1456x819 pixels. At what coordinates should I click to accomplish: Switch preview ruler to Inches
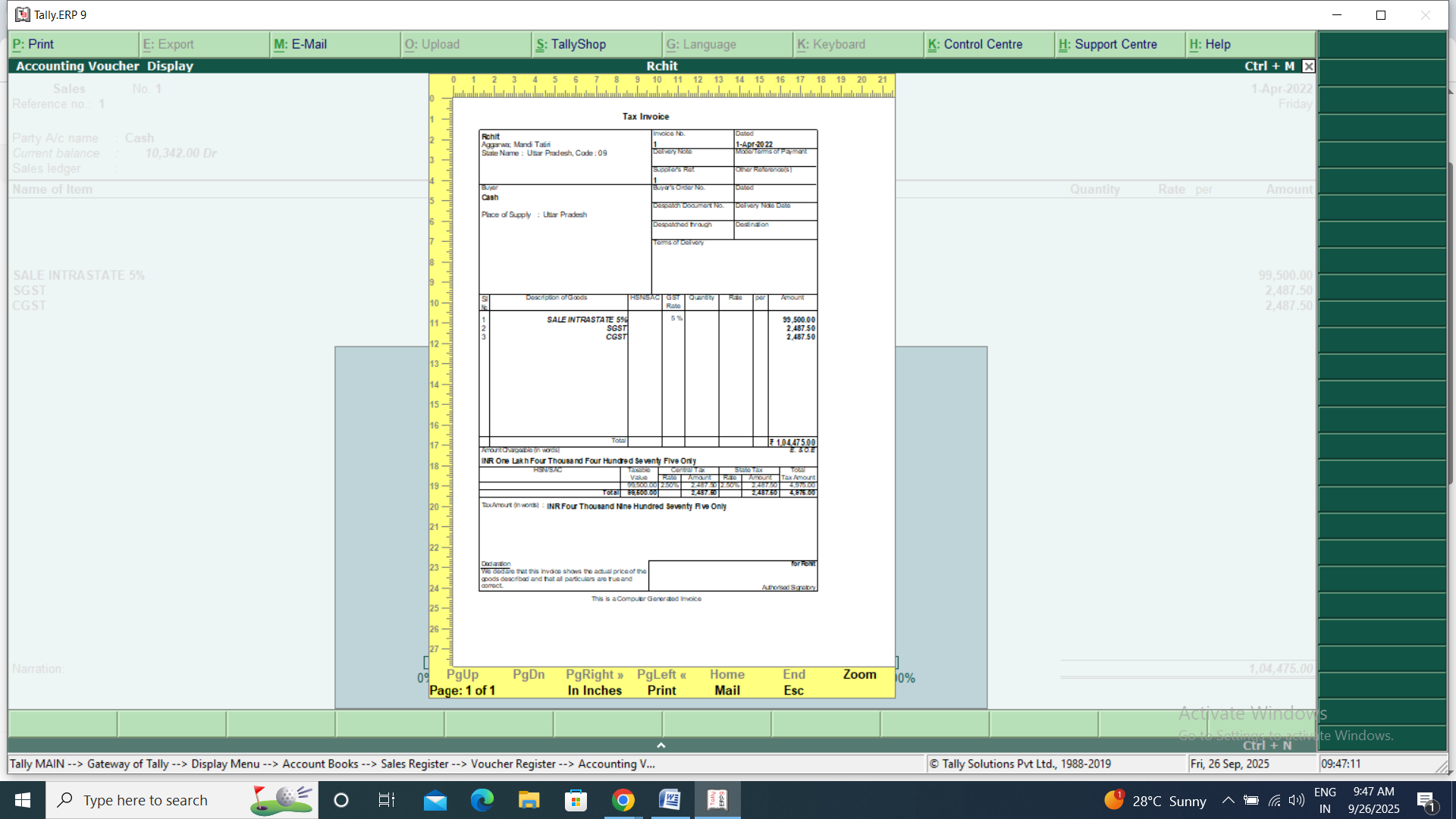[595, 690]
